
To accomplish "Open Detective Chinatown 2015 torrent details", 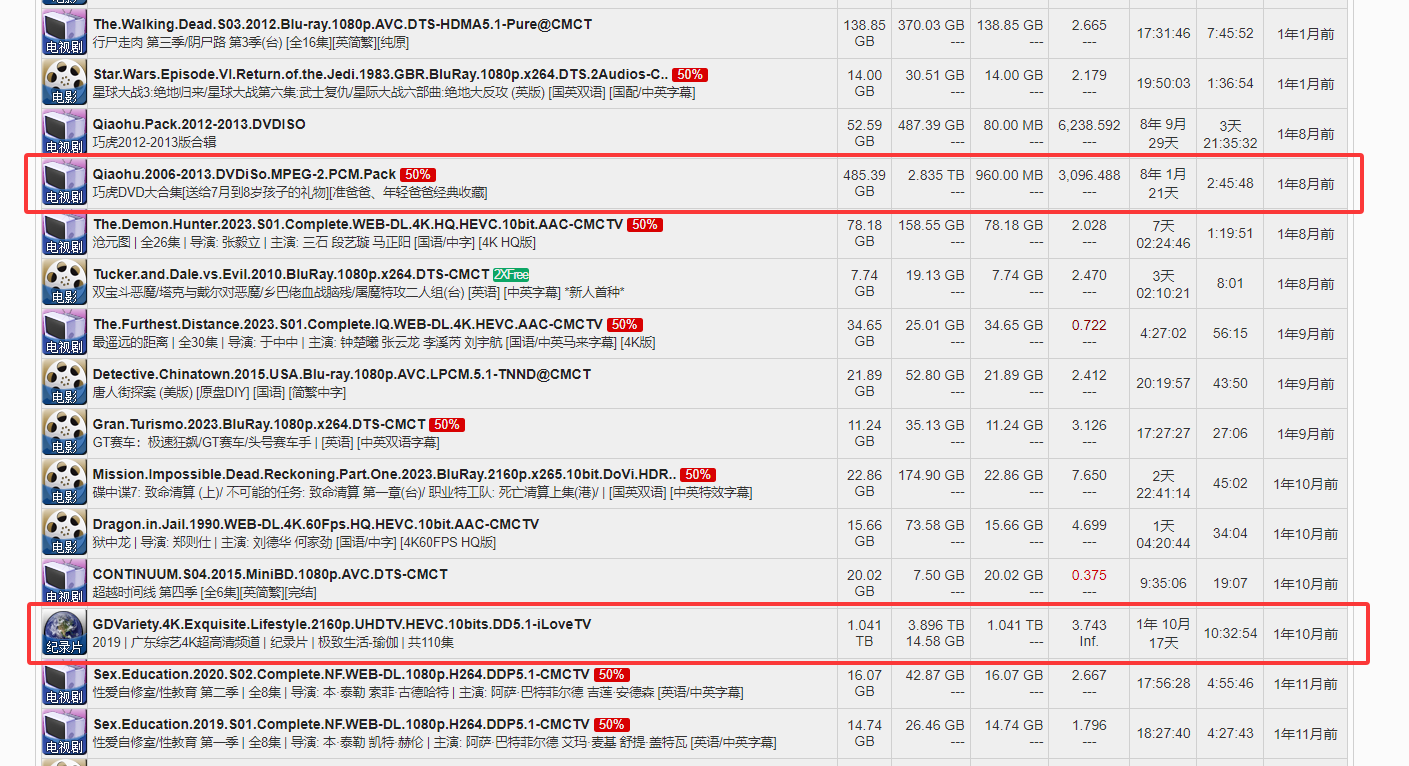I will tap(341, 375).
